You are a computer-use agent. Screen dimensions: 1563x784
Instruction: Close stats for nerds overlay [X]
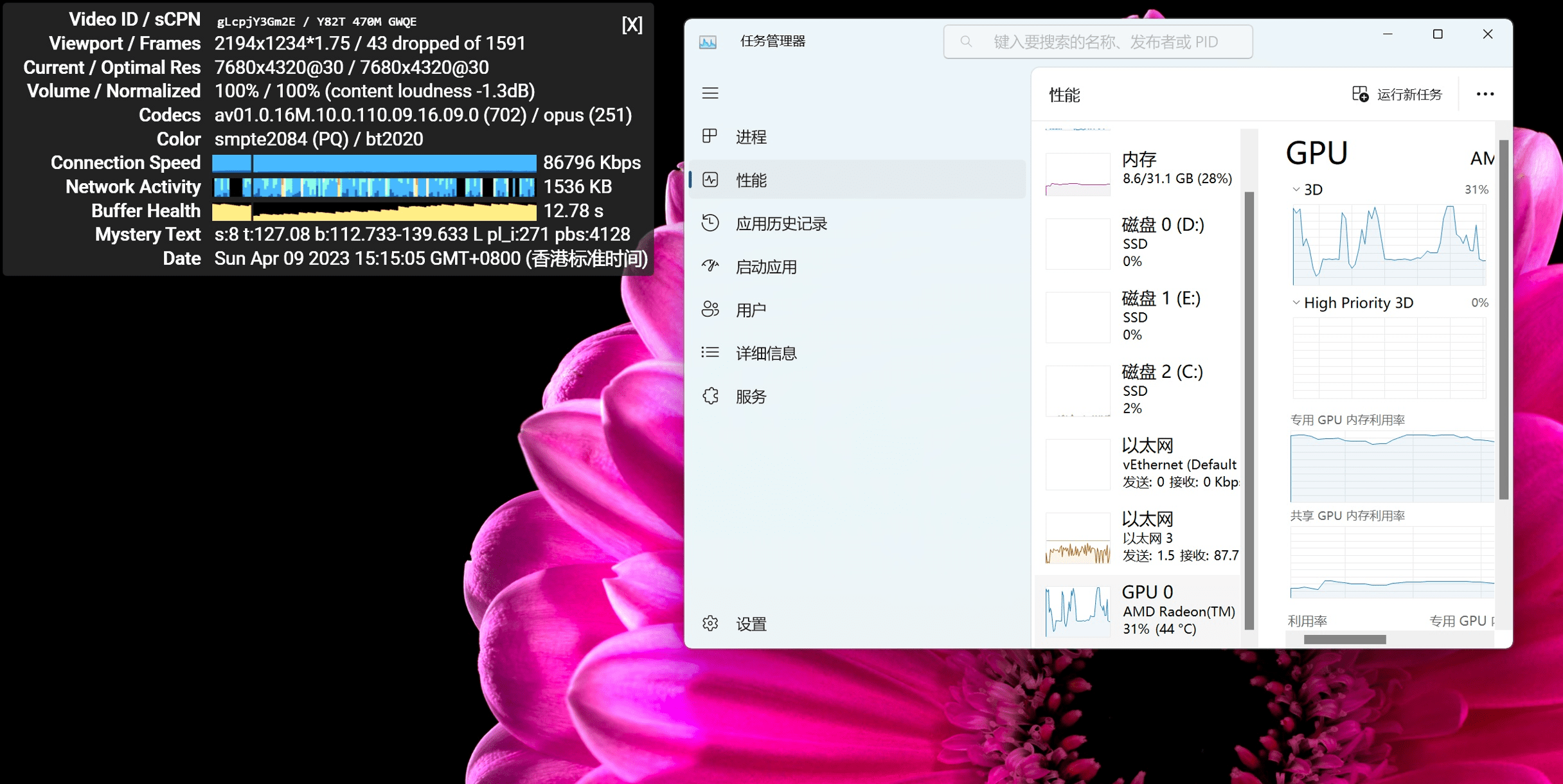tap(632, 25)
